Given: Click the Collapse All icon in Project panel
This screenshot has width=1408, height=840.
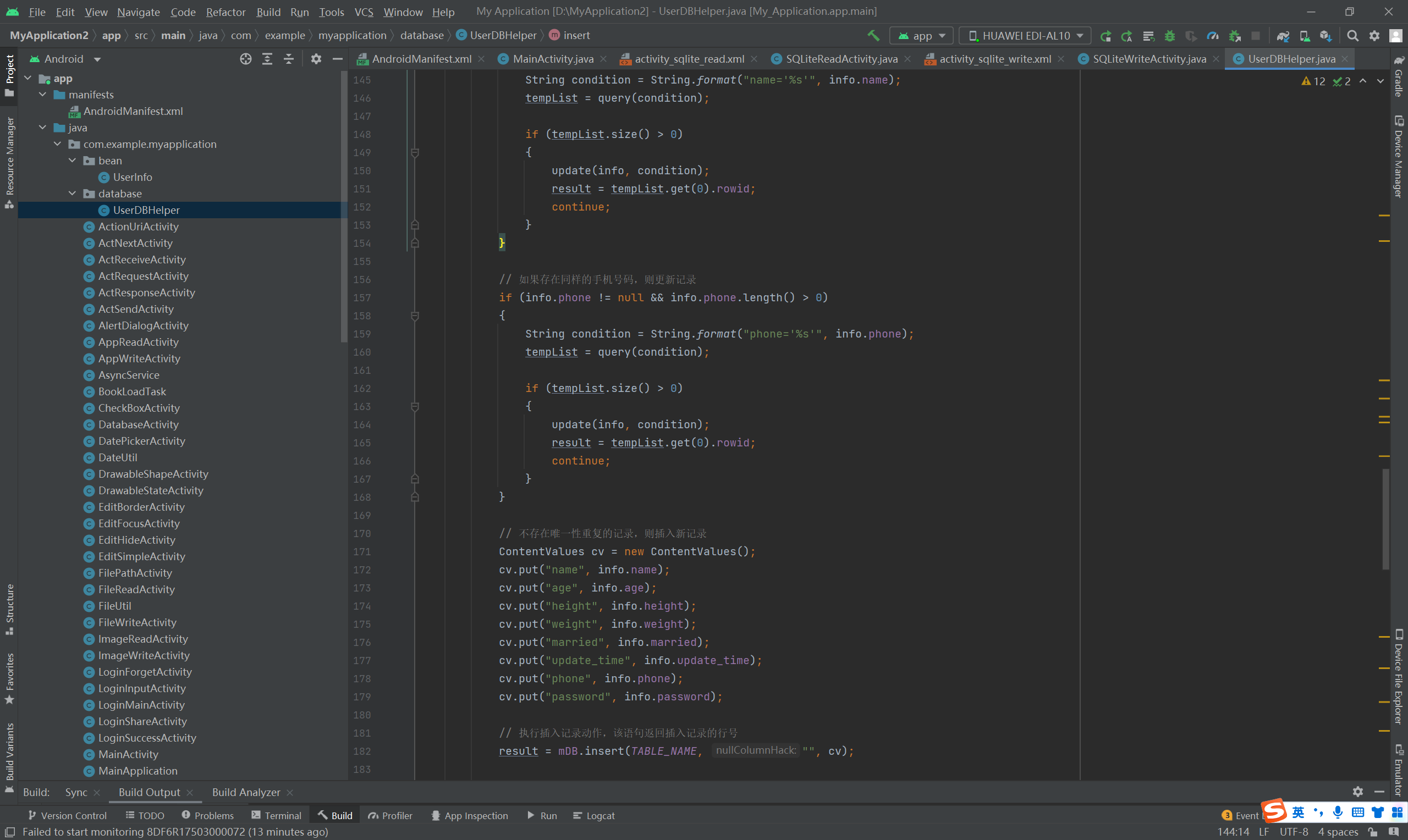Looking at the screenshot, I should pos(289,59).
